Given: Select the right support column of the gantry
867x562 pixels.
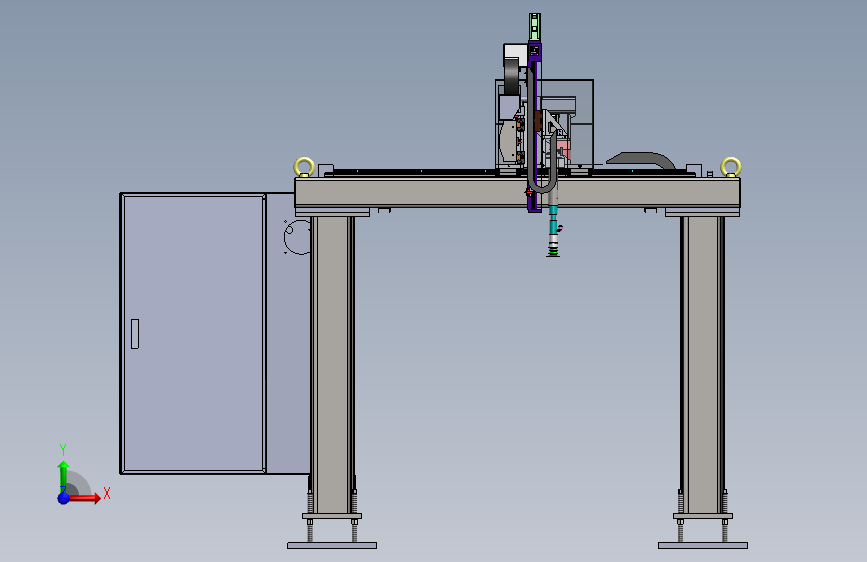Looking at the screenshot, I should (702, 365).
